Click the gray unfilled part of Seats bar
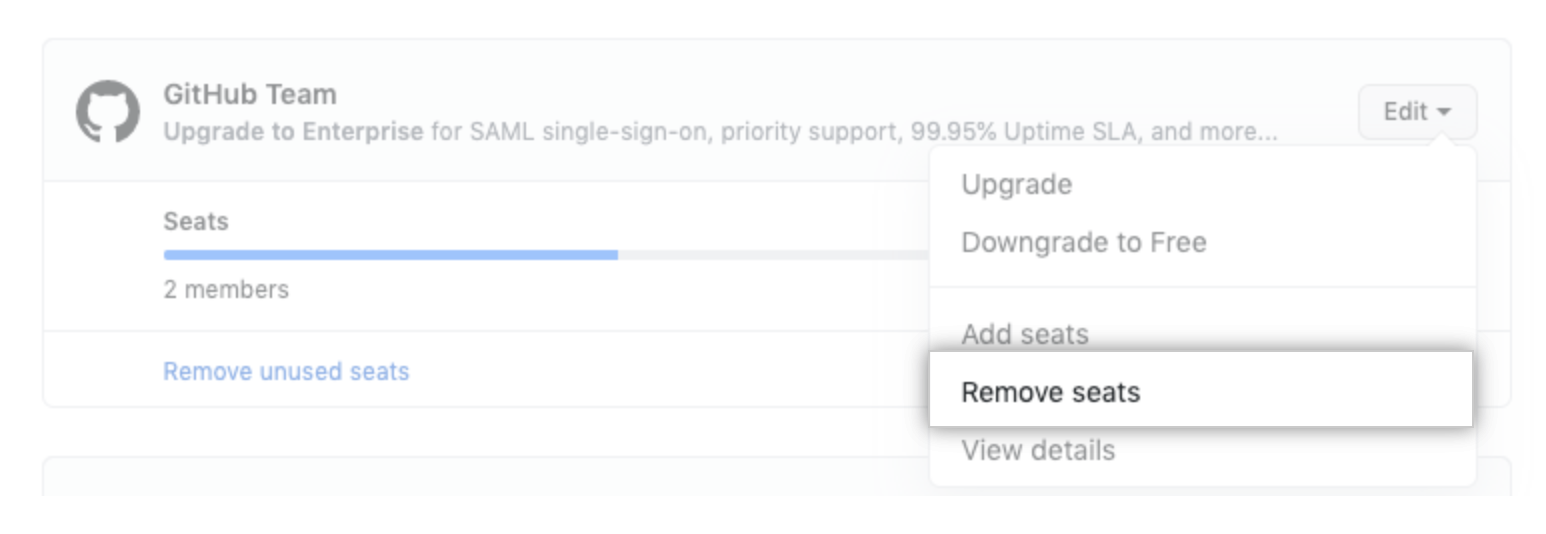Screen dimensions: 1546x534 [773, 255]
